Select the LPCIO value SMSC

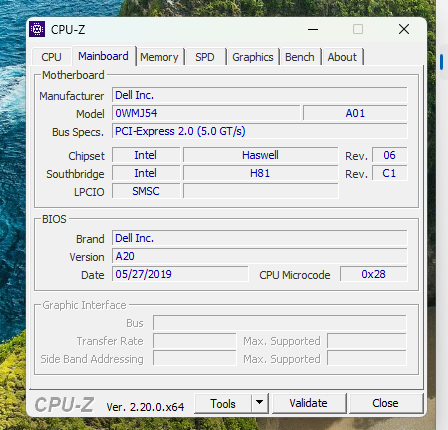[x=146, y=191]
